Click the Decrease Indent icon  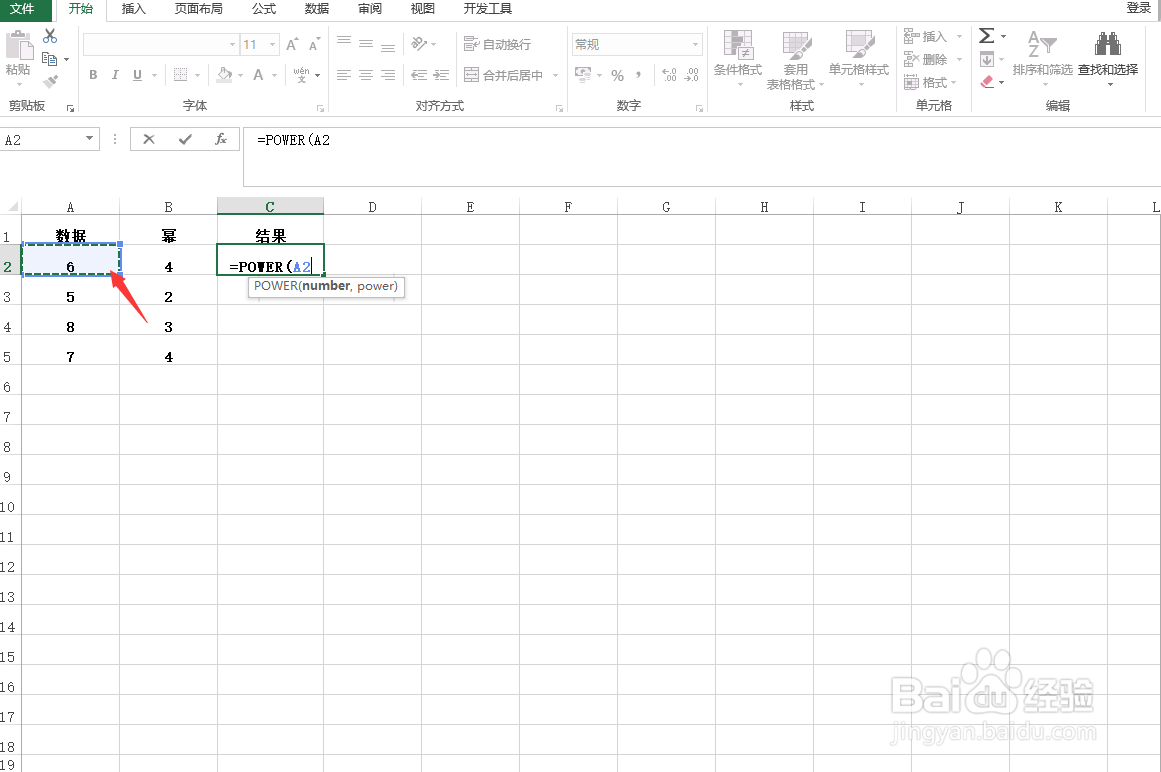(x=419, y=75)
